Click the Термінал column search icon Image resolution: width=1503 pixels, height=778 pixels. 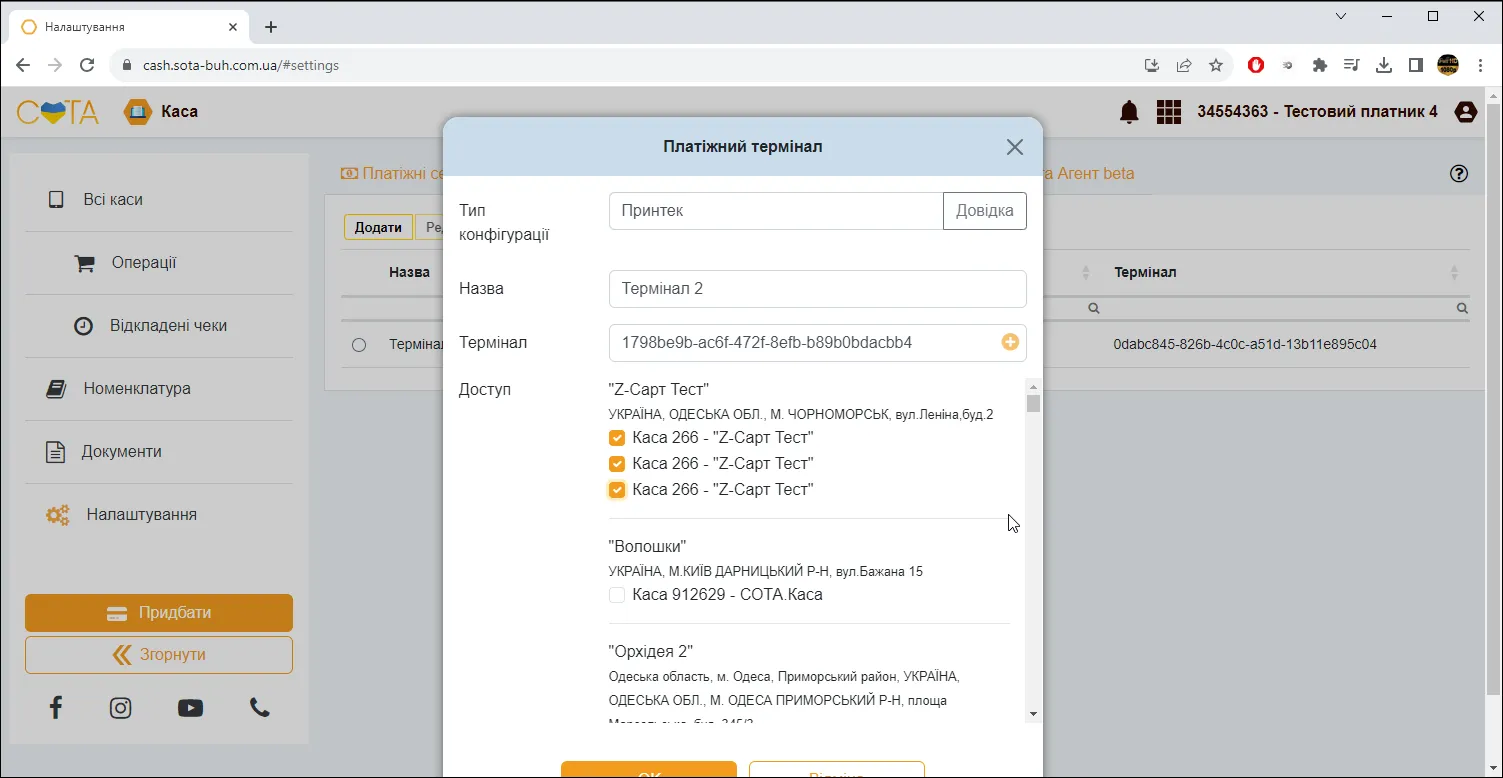coord(1462,309)
